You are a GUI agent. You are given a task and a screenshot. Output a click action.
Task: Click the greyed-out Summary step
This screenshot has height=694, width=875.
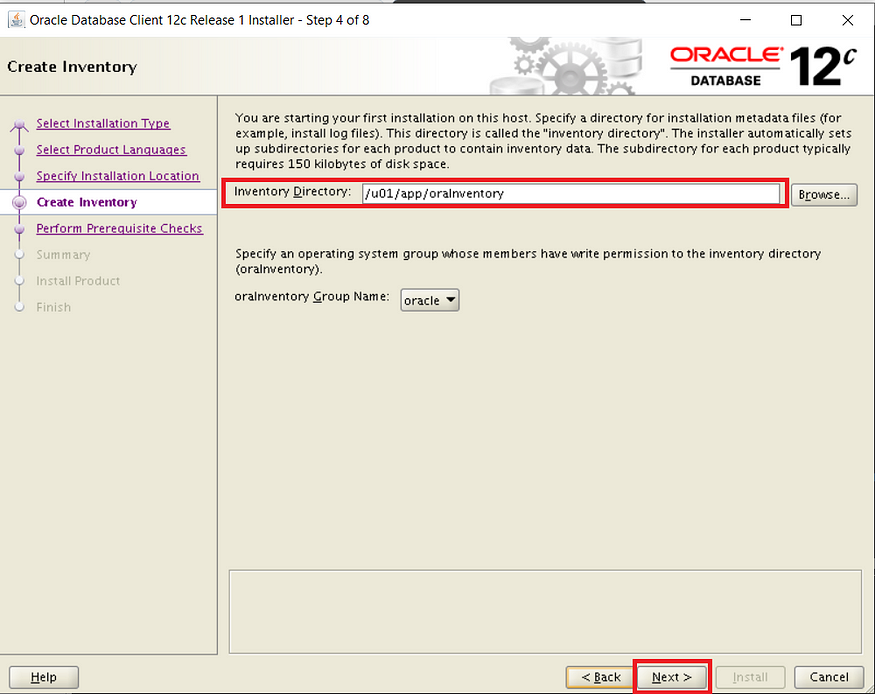pos(63,254)
